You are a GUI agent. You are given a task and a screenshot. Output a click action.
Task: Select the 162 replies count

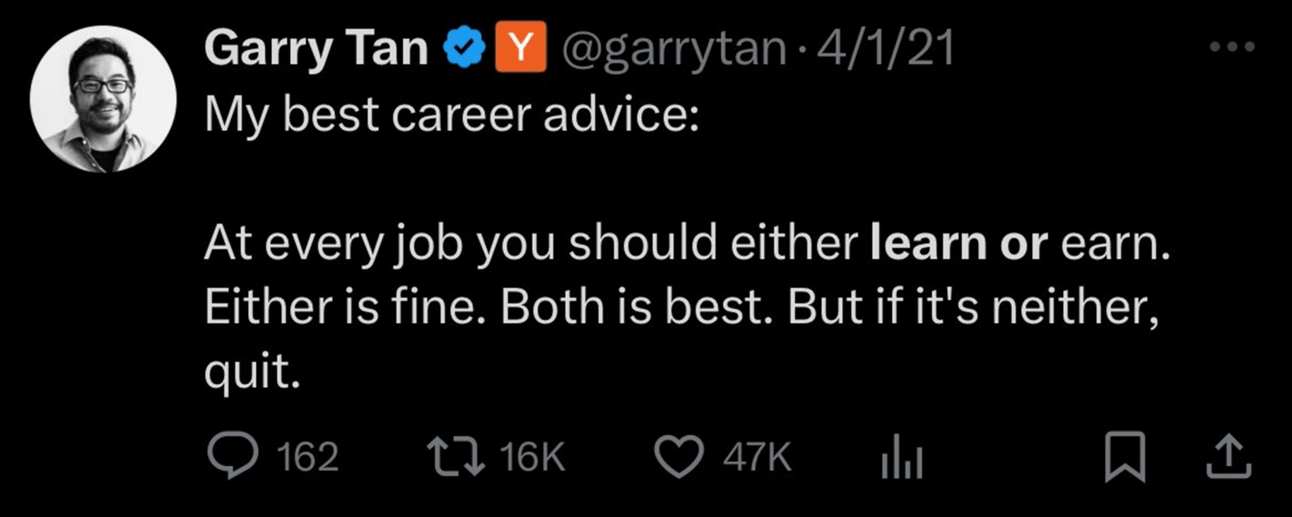tap(307, 458)
